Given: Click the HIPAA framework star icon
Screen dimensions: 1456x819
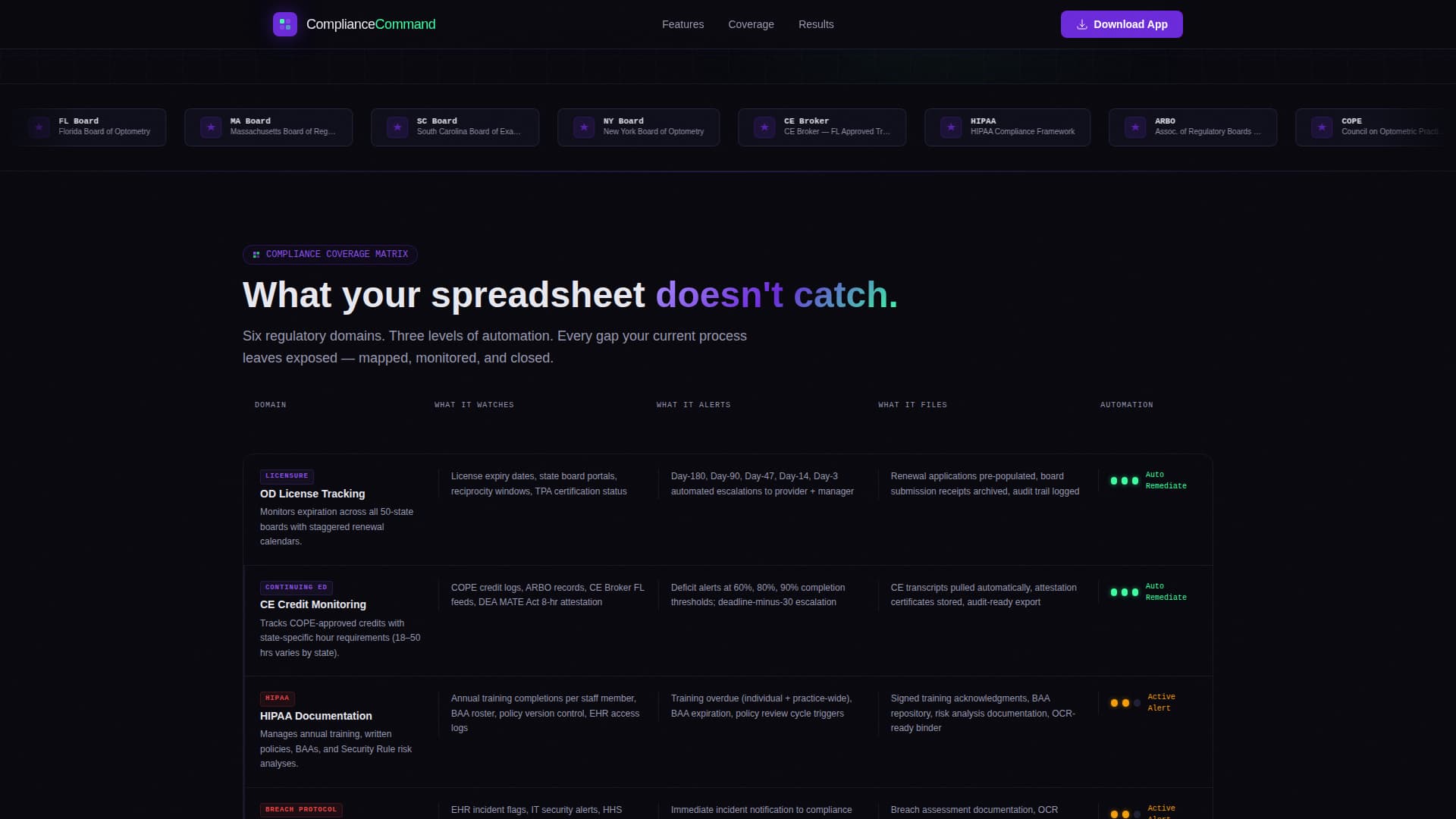Looking at the screenshot, I should click(x=951, y=127).
